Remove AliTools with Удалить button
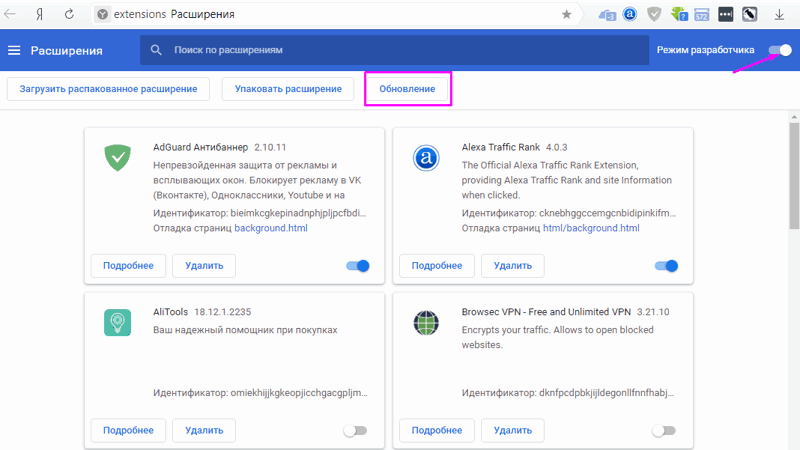Image resolution: width=800 pixels, height=450 pixels. pos(204,431)
